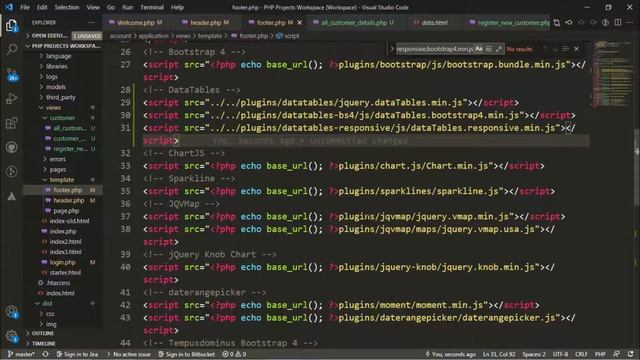Click the synchronize changes icon in status bar
This screenshot has width=640, height=360.
tap(45, 354)
